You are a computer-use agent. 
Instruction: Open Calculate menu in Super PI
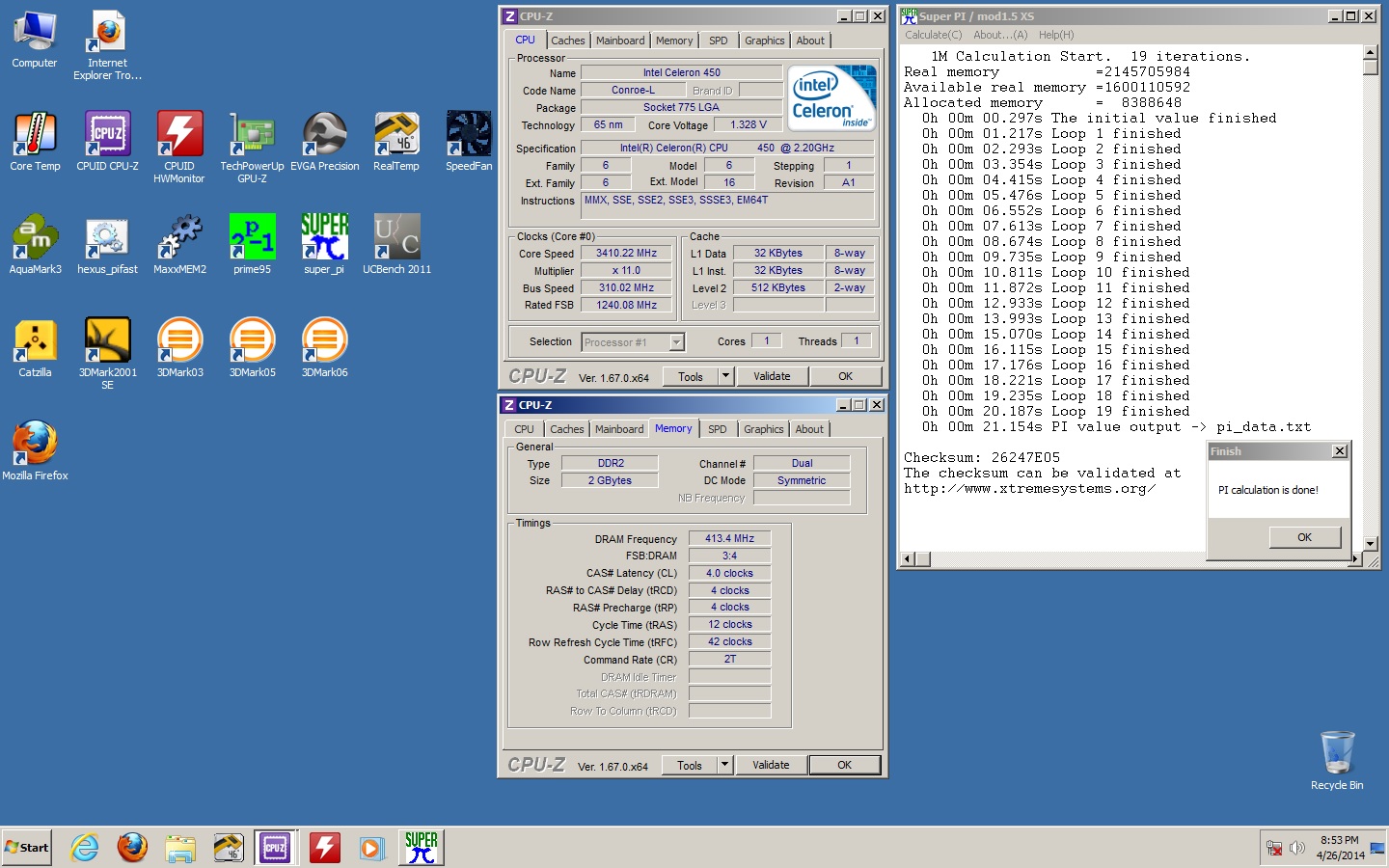933,35
